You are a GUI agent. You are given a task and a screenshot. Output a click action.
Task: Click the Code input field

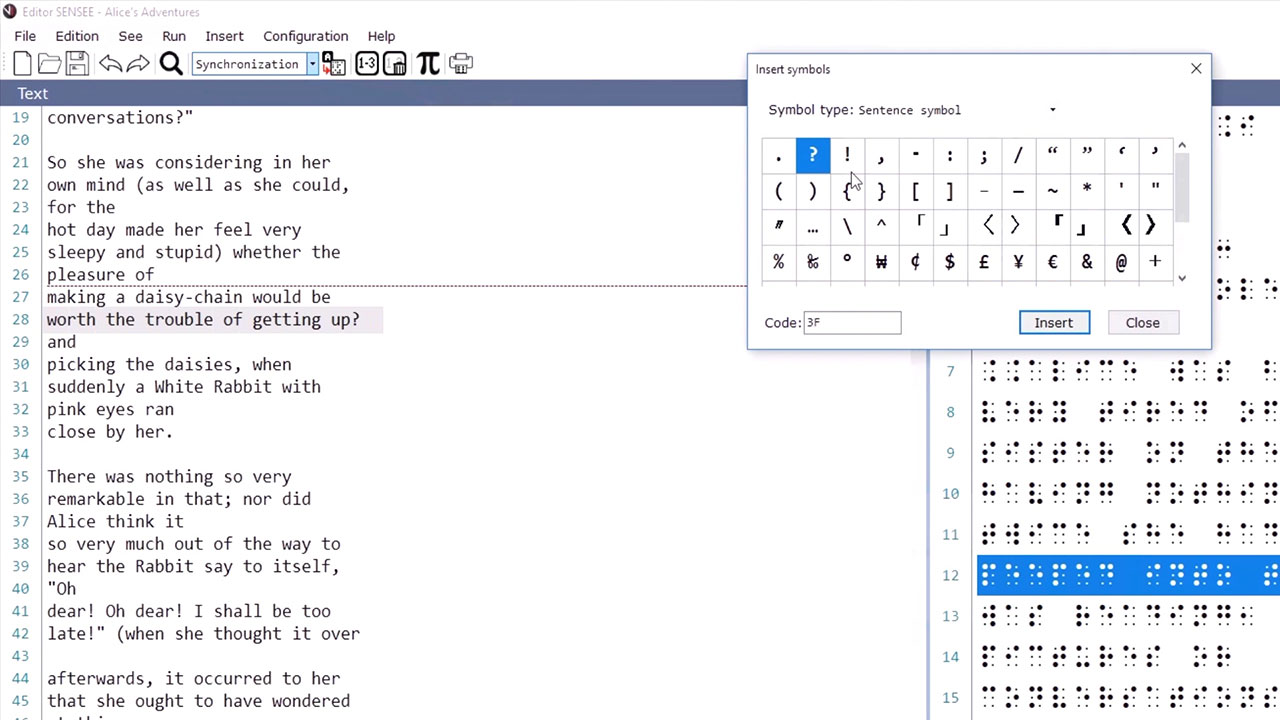point(852,323)
